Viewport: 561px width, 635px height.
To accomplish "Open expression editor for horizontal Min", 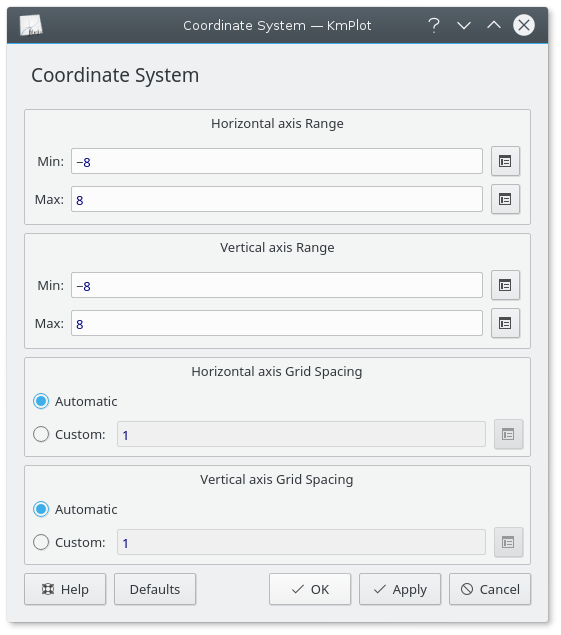I will pos(505,161).
